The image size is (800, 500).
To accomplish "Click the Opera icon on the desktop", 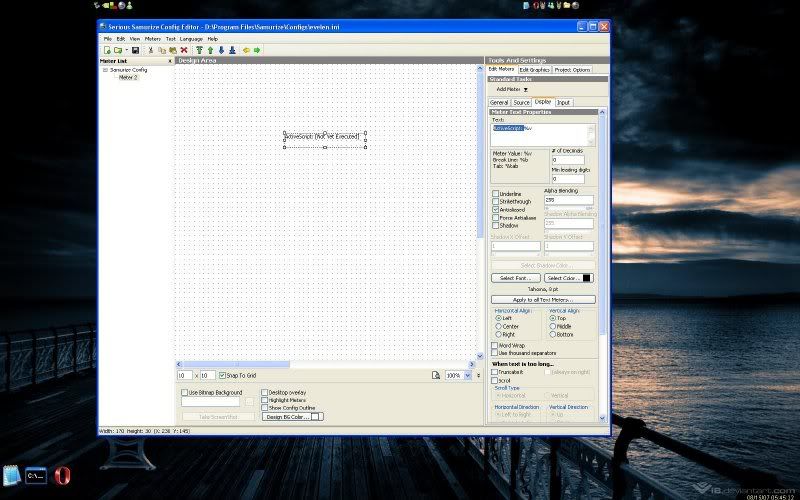I will 62,476.
